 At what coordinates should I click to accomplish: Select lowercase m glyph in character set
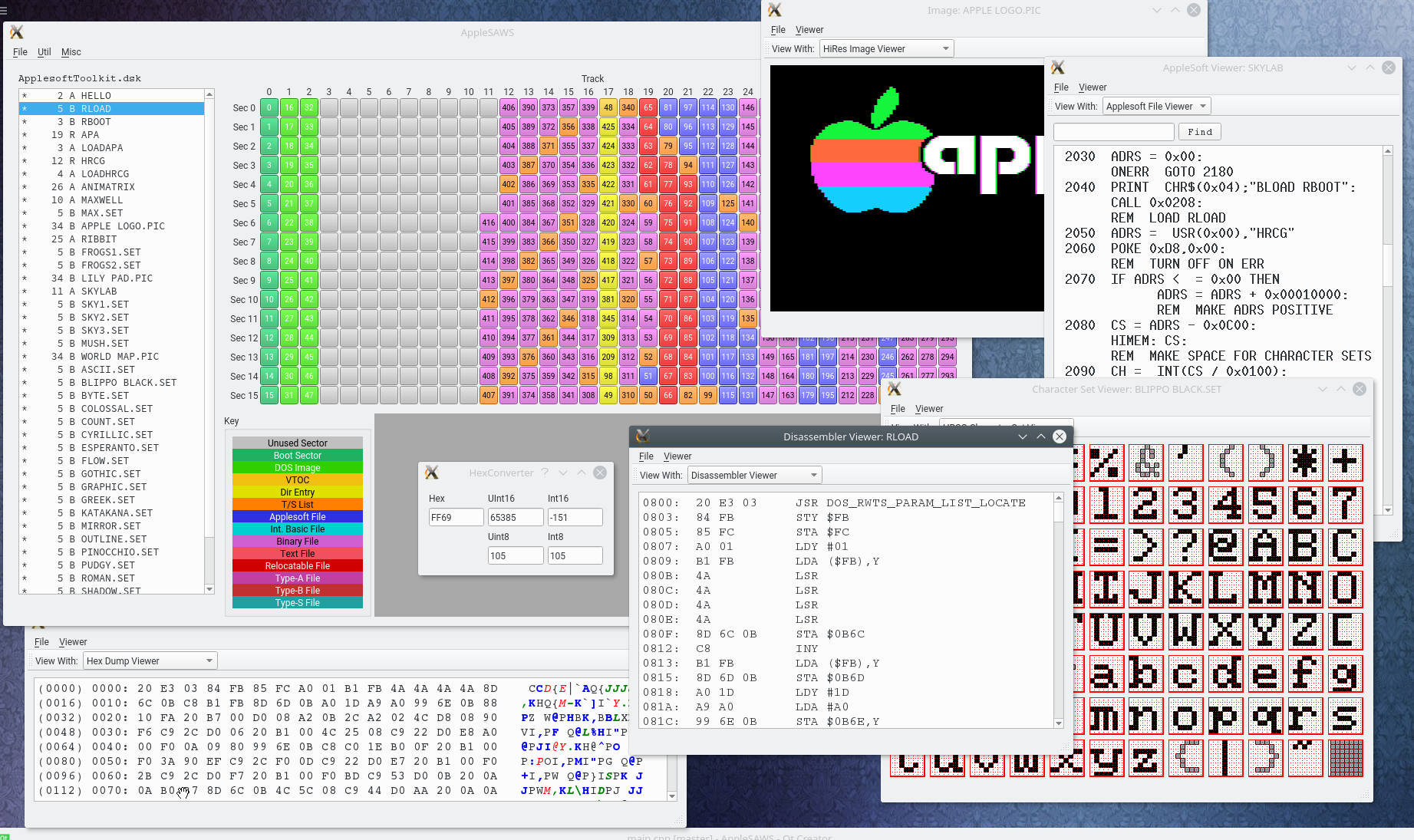click(x=1106, y=716)
